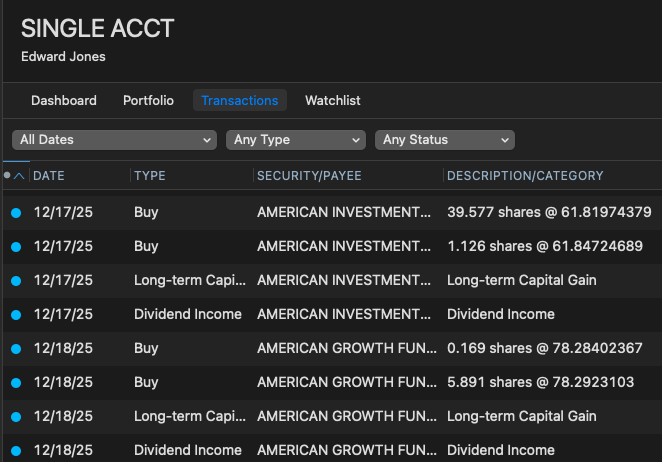The height and width of the screenshot is (462, 662).
Task: Click blue status dot on 0.169 shares row
Action: (15, 349)
